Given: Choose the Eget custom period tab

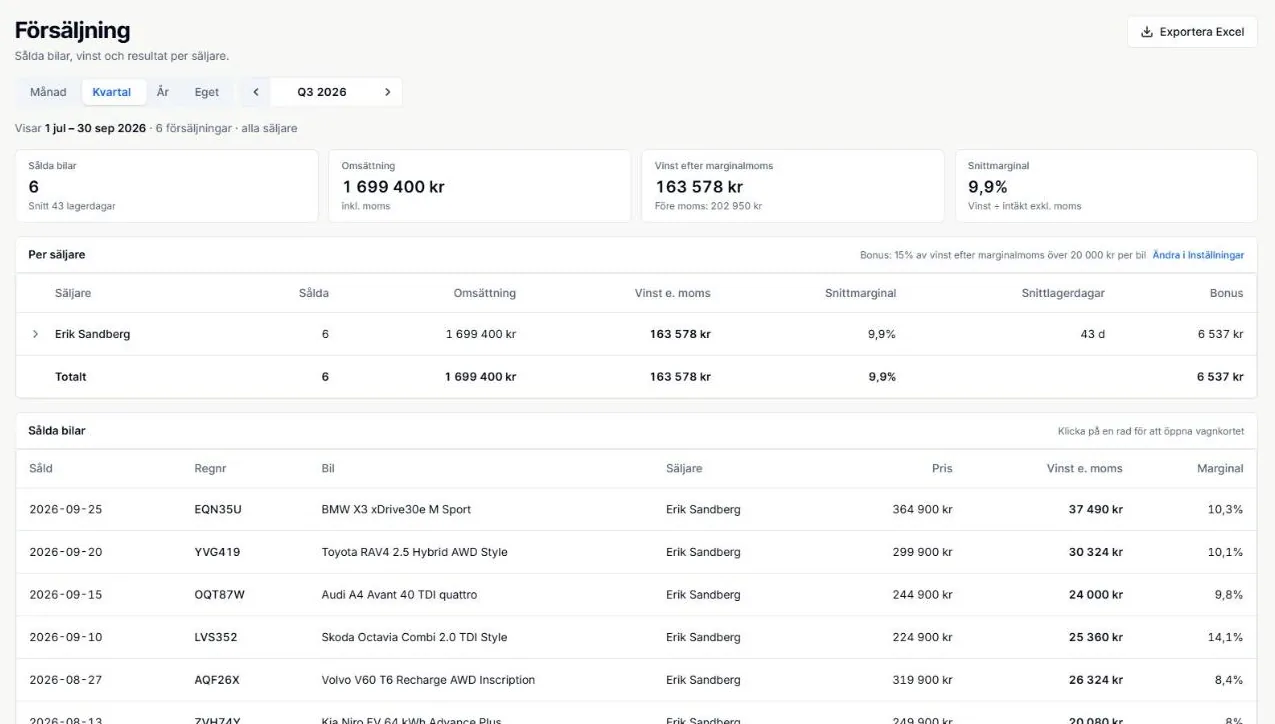Looking at the screenshot, I should click(207, 92).
